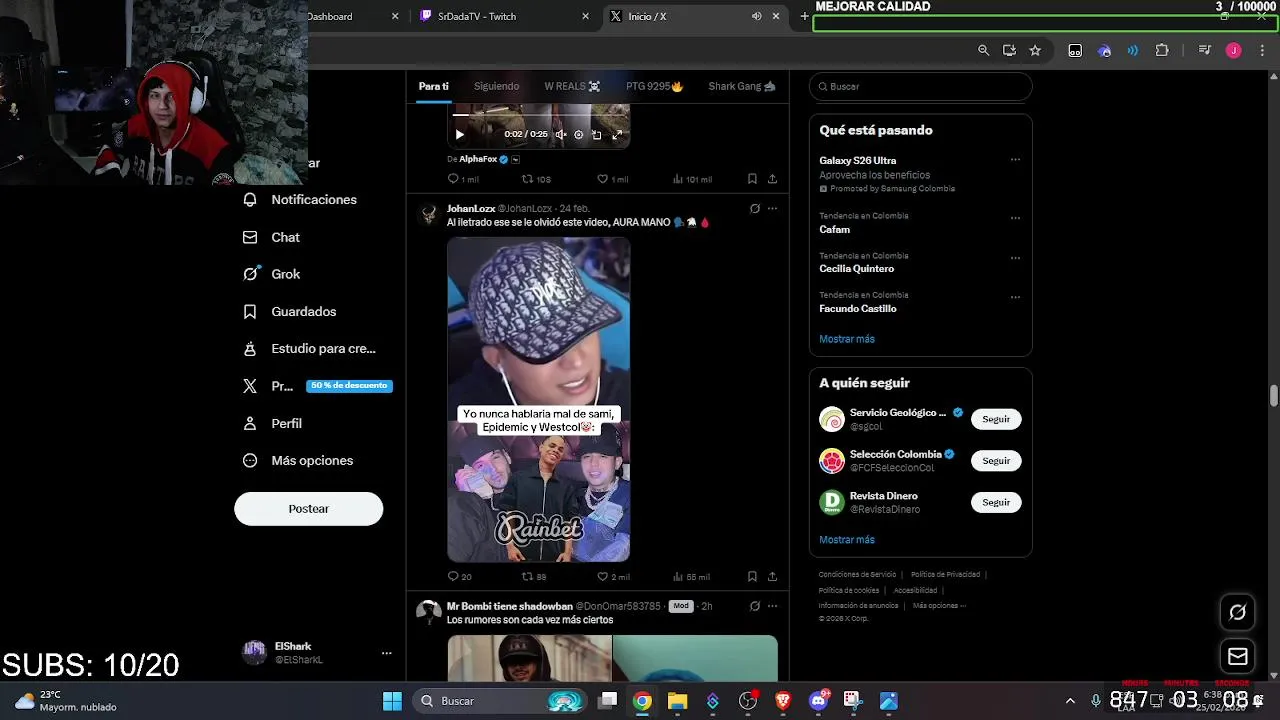
Task: Open PTG 9295 list tab
Action: tap(654, 87)
